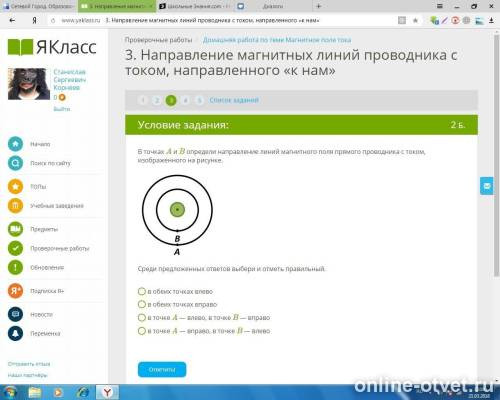Open Подписка Я+ orange icon
Screen dimensions: 500x400
15,291
